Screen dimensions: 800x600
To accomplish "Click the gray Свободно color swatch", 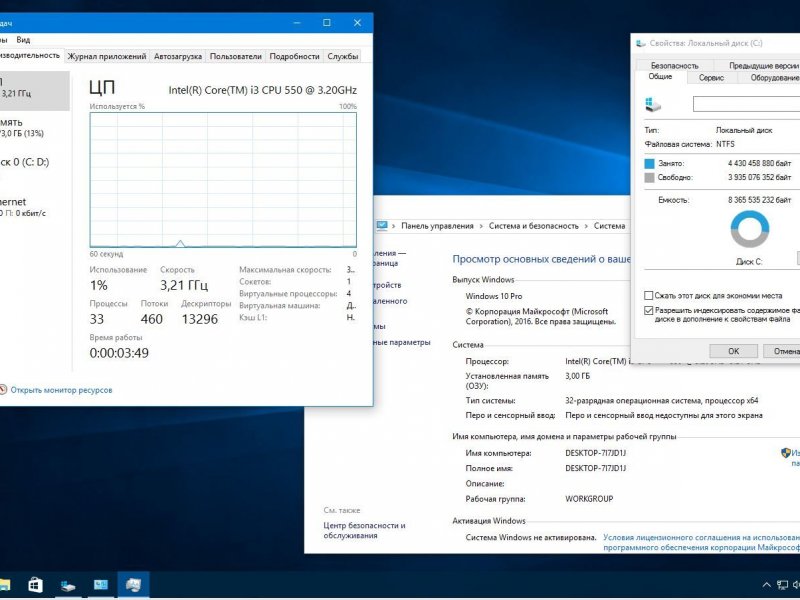I will (x=649, y=178).
